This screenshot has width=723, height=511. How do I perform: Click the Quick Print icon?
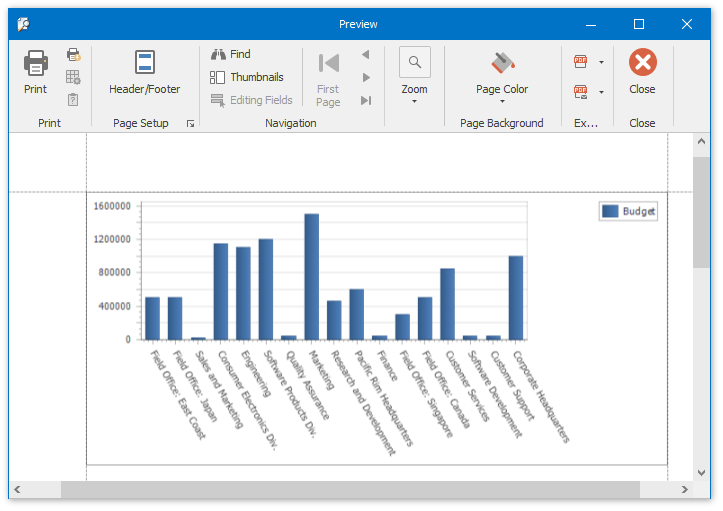(73, 55)
